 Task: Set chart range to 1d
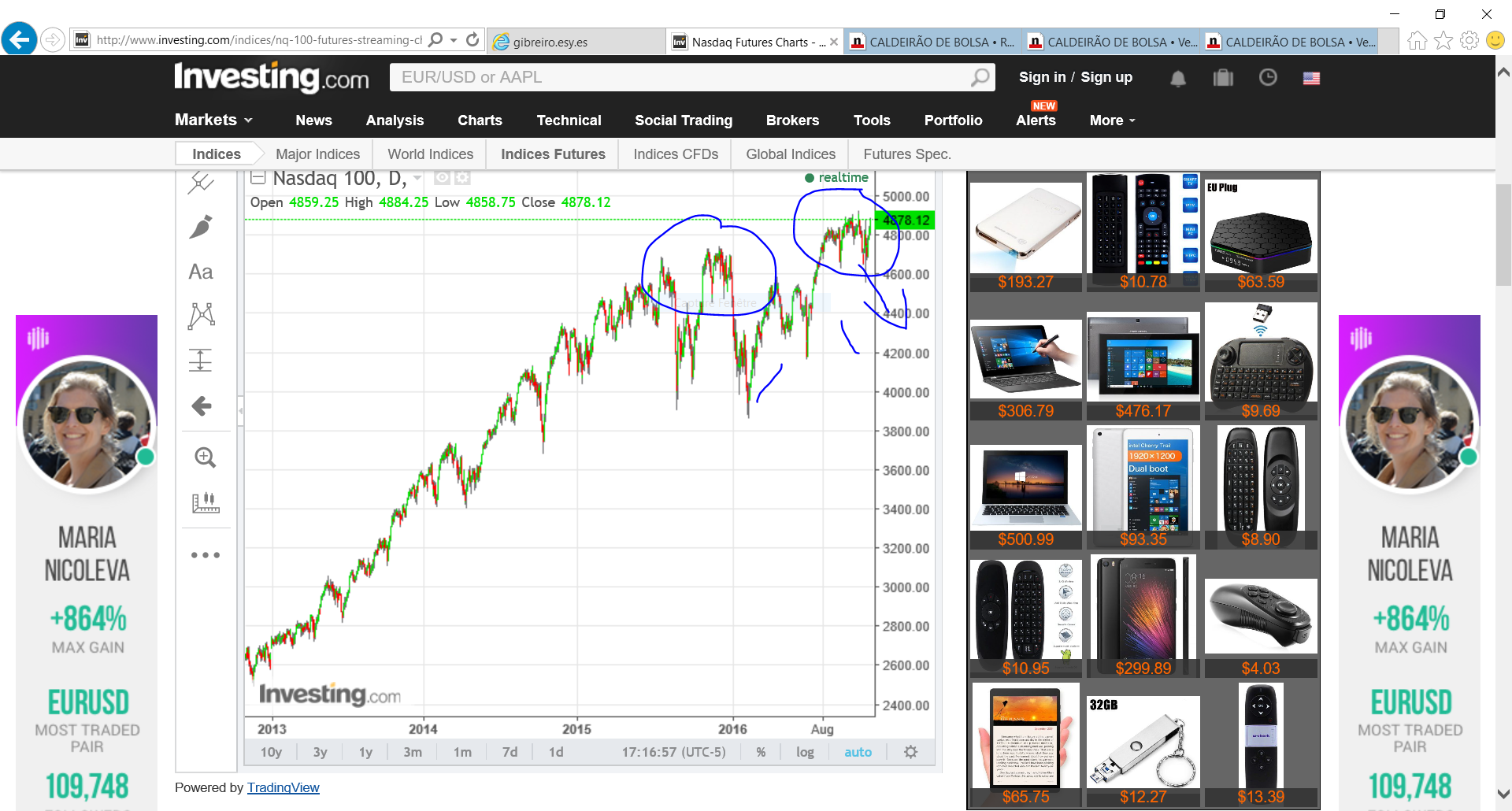tap(556, 752)
